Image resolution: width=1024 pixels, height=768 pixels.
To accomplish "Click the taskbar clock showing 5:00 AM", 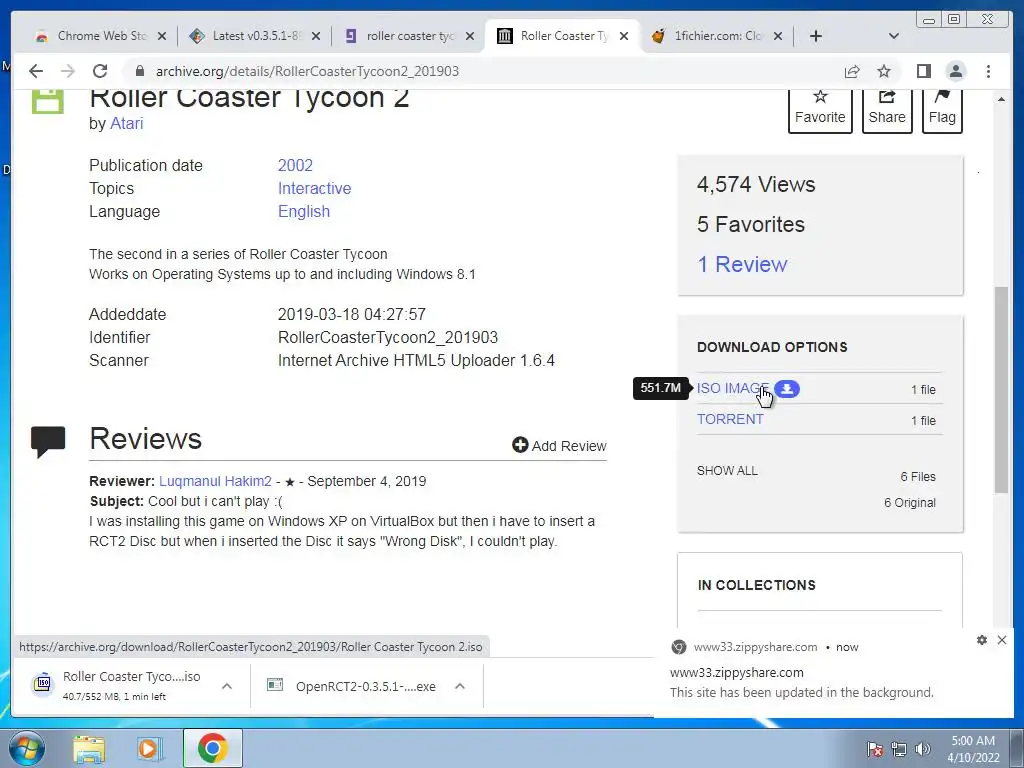I will pyautogui.click(x=973, y=749).
